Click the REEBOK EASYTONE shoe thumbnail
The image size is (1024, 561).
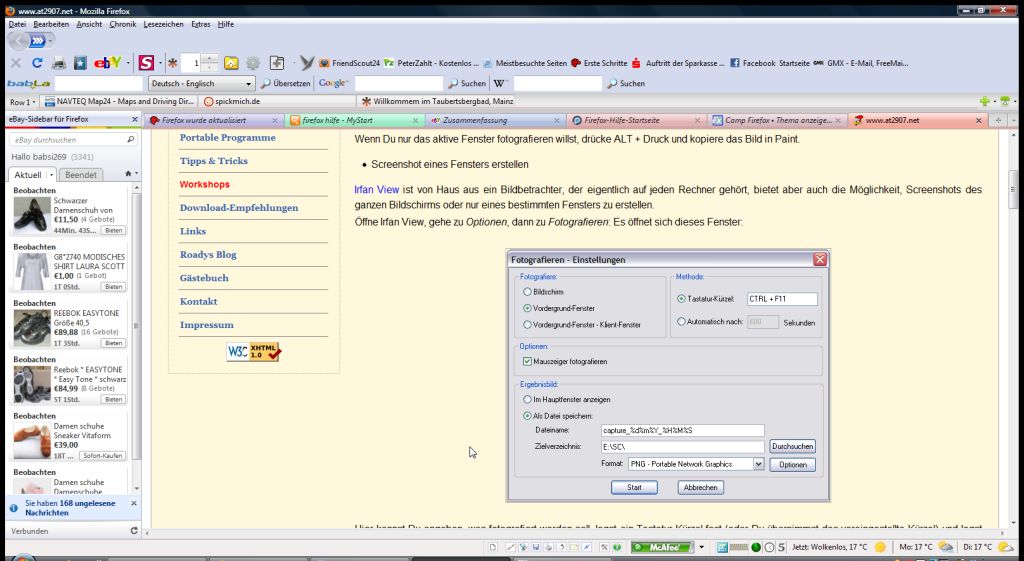[32, 327]
